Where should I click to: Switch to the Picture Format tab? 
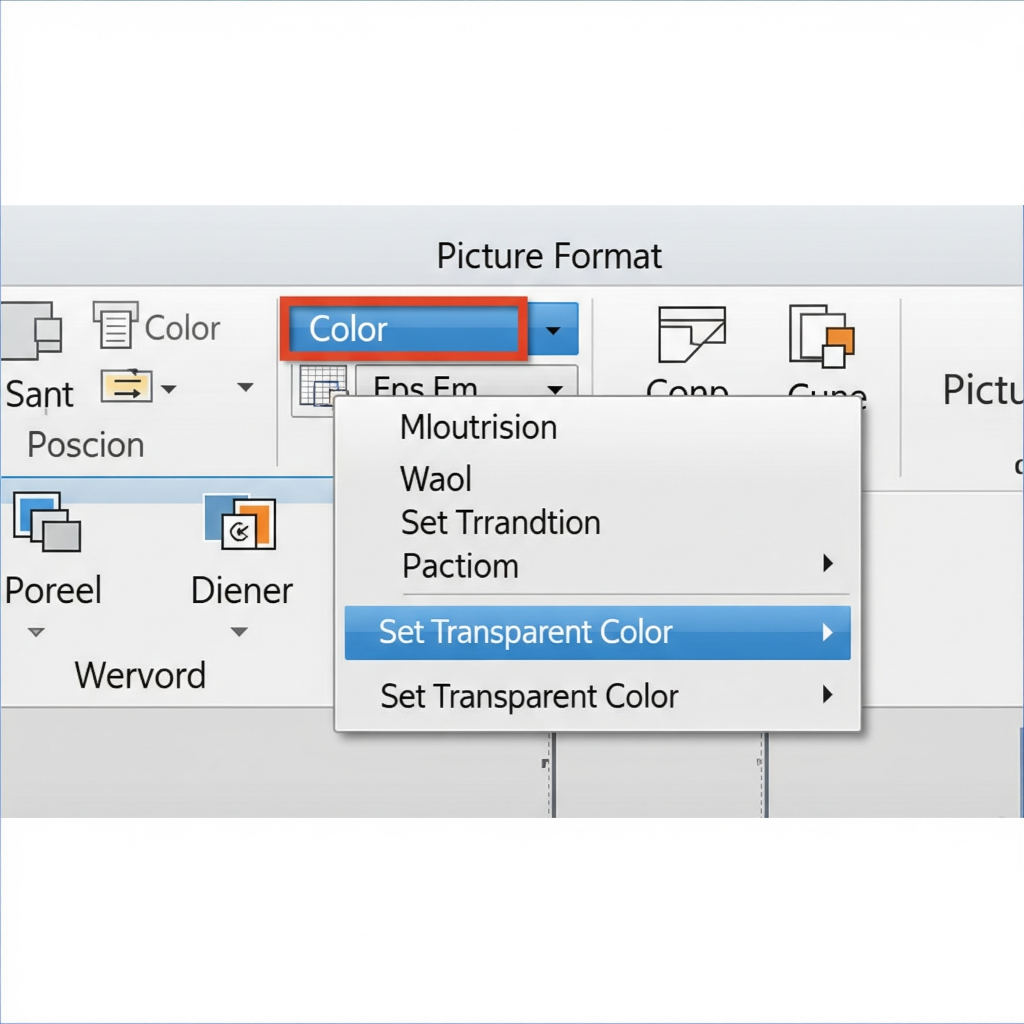549,256
